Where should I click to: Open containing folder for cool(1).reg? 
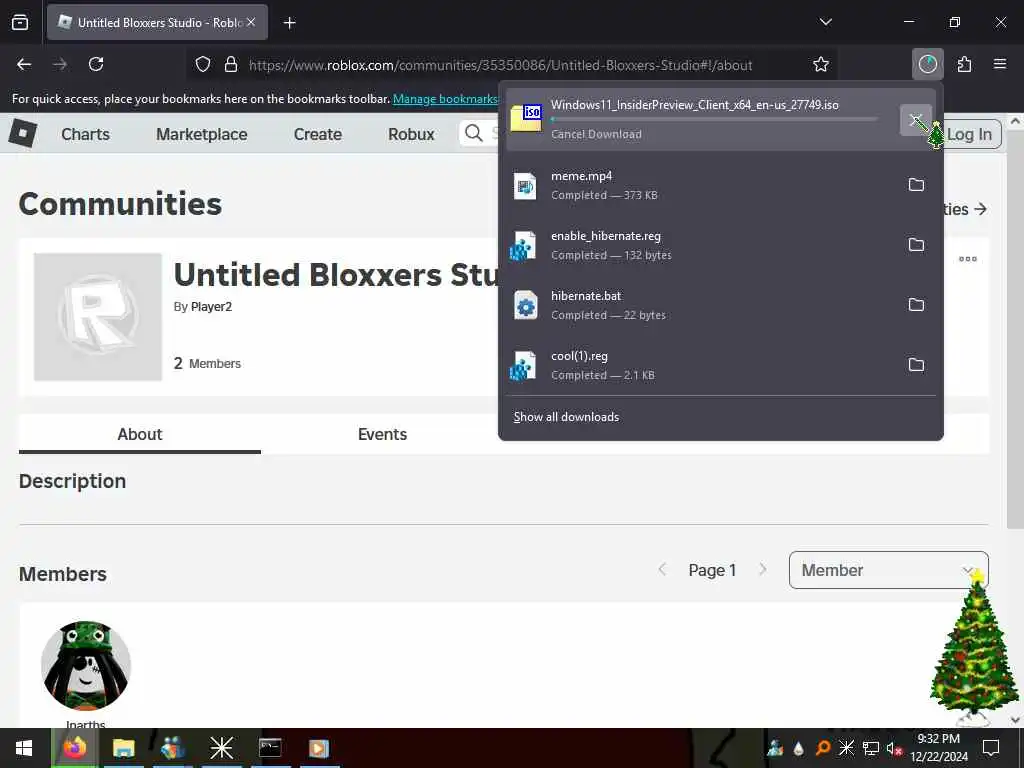(x=916, y=365)
